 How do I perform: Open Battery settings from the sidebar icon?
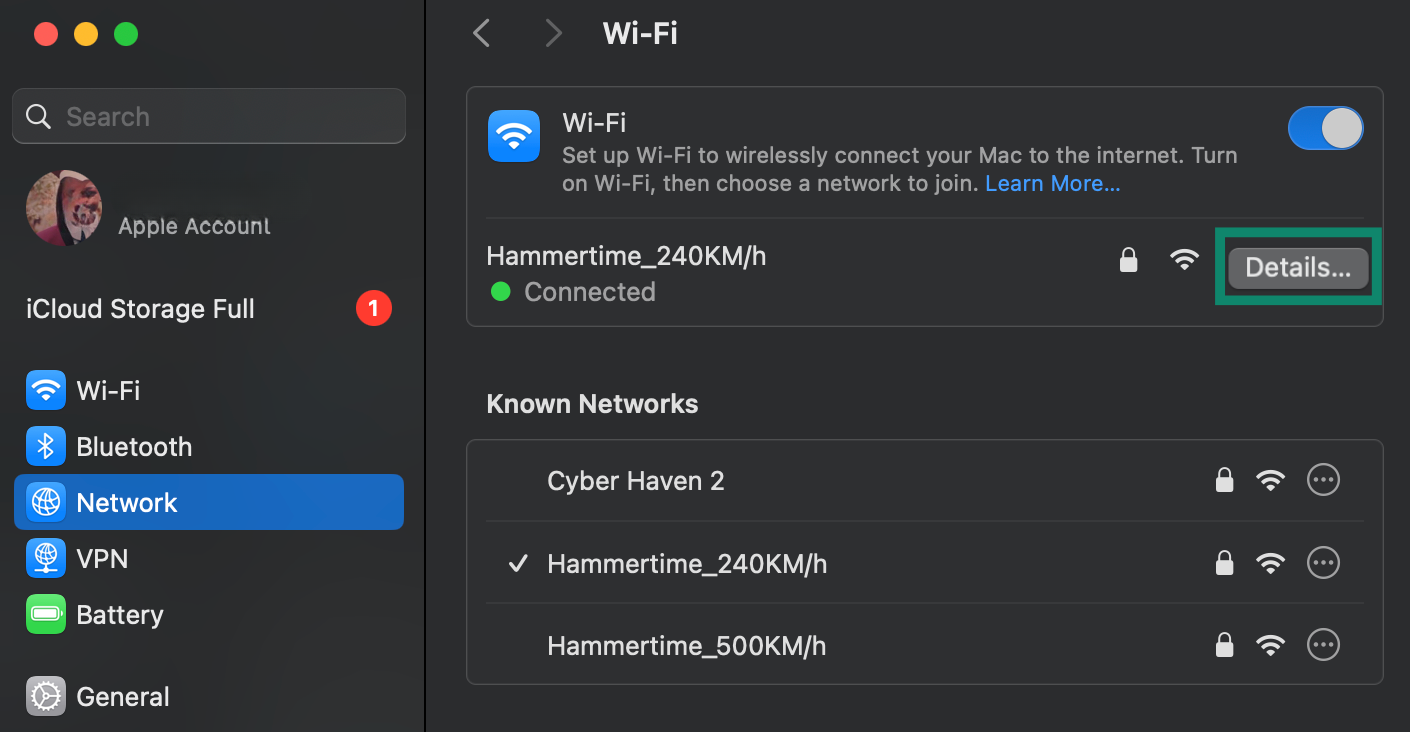45,614
